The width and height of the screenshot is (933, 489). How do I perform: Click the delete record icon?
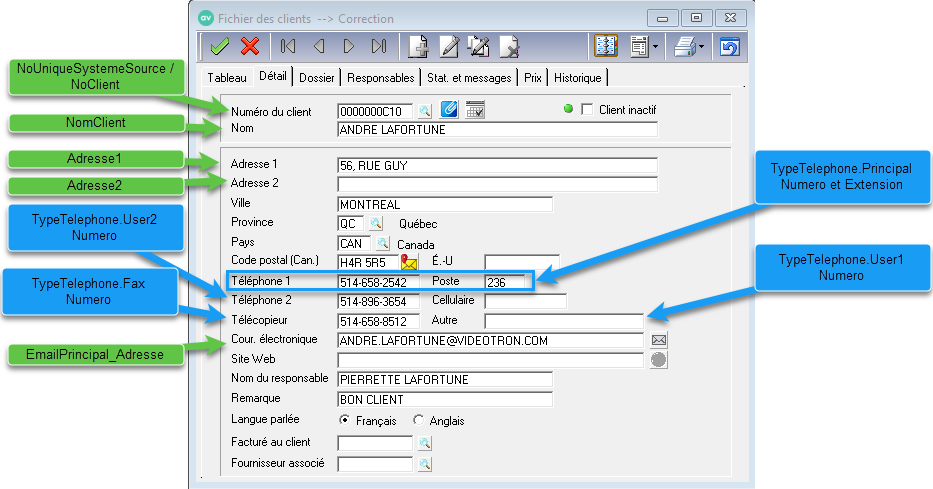point(509,46)
